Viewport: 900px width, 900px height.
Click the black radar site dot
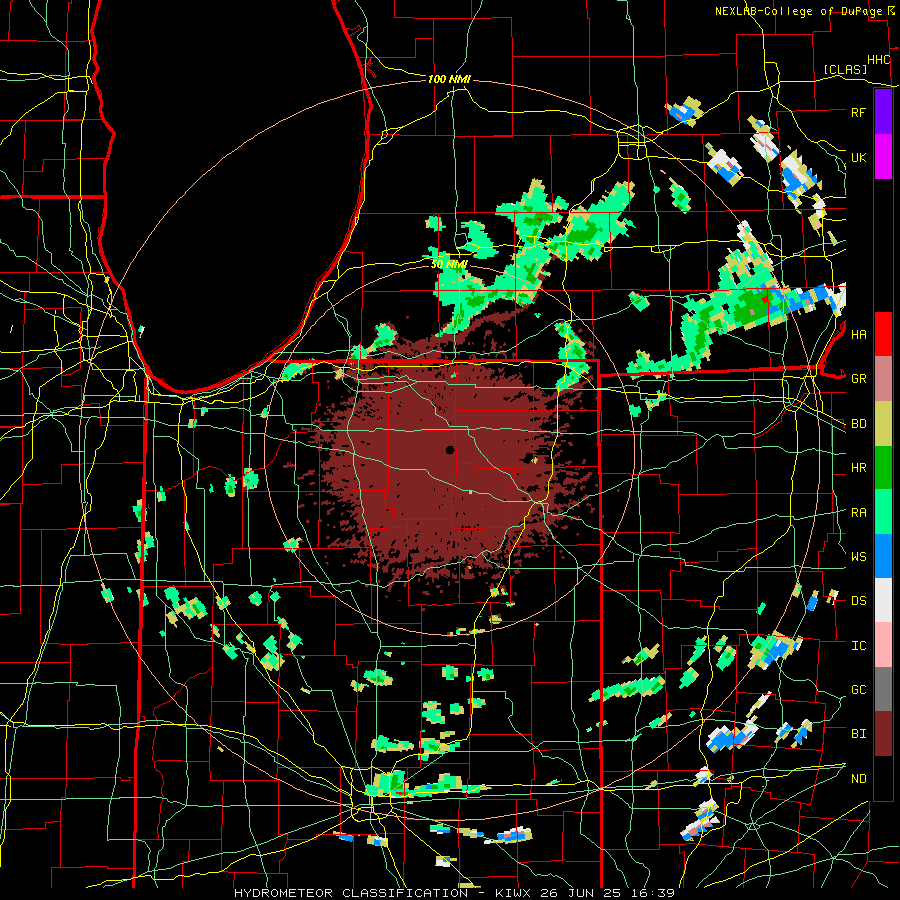450,450
